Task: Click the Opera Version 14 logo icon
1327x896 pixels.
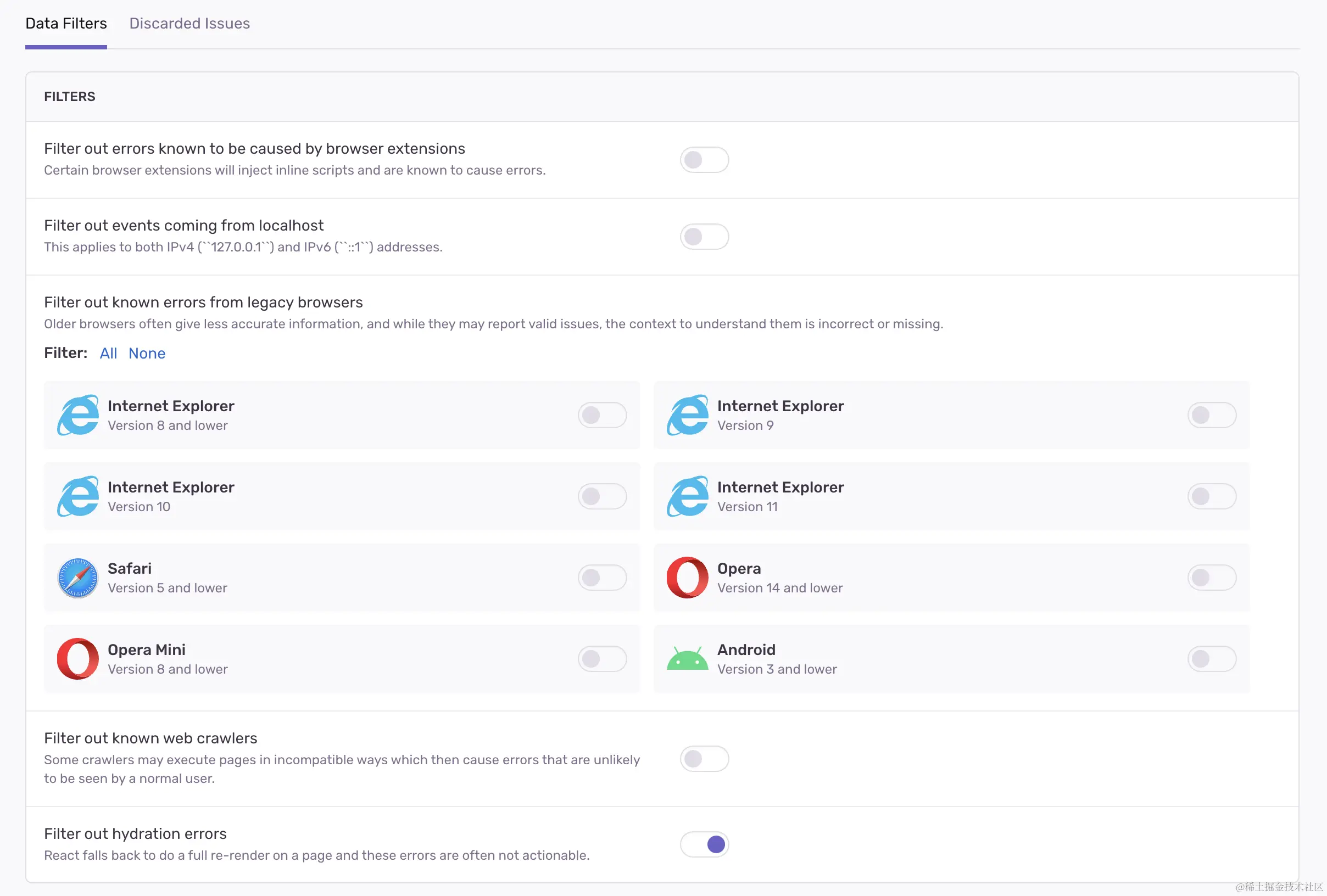Action: click(x=688, y=578)
